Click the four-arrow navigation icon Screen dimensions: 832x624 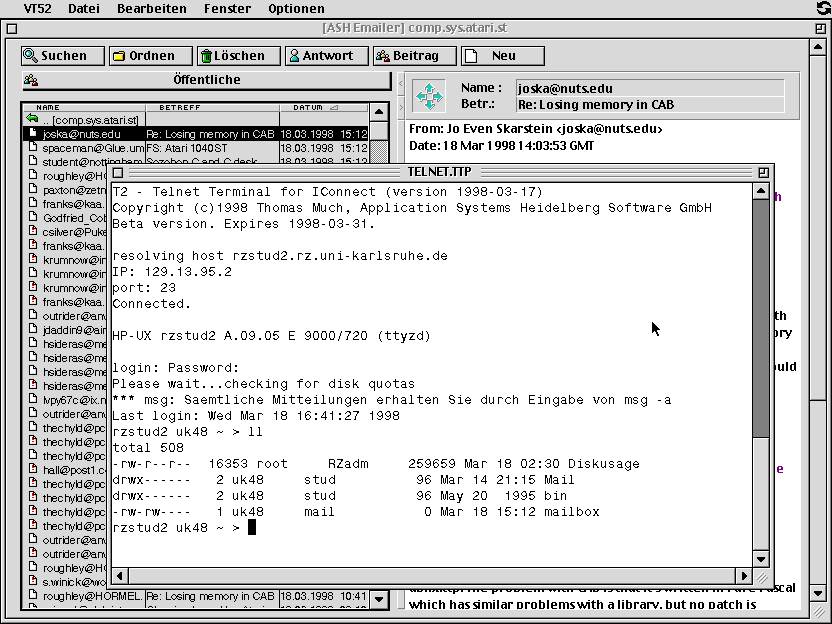pyautogui.click(x=429, y=96)
